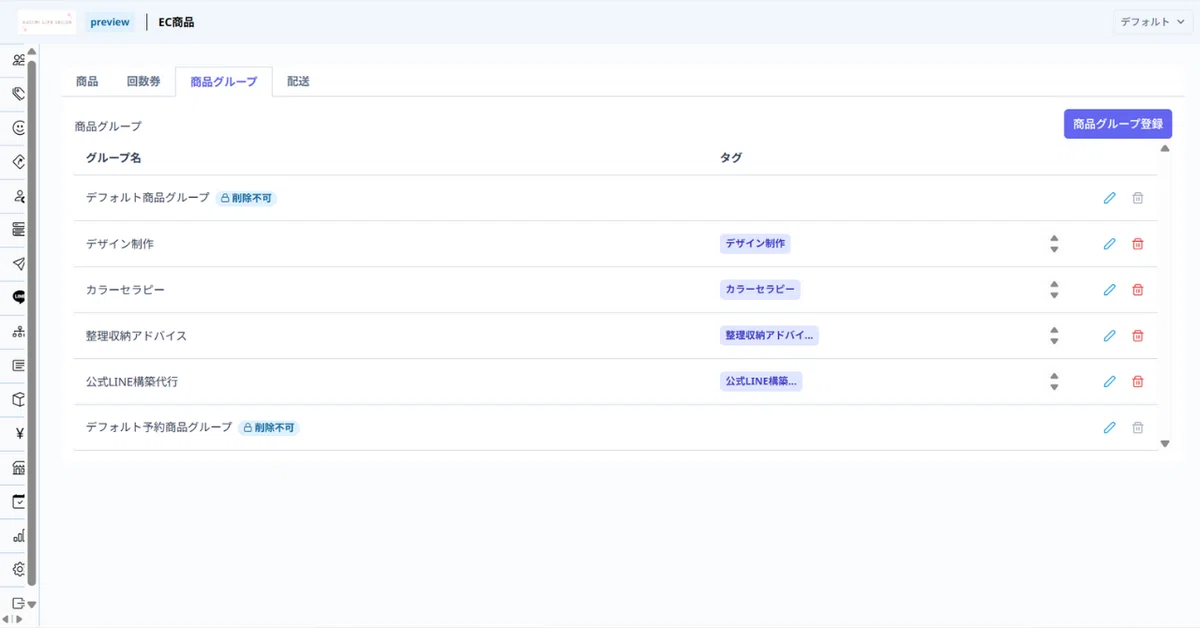
Task: Click the デザイン制作 tag chip
Action: (756, 244)
